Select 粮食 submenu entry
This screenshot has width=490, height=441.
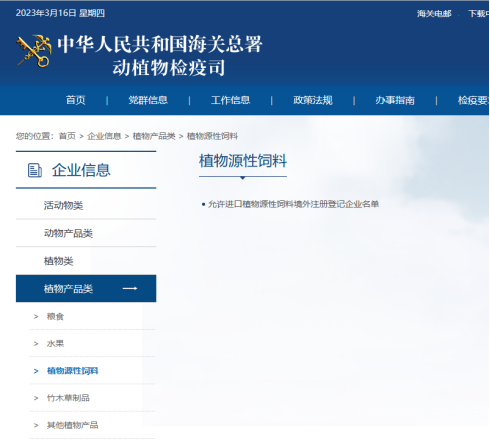55,316
